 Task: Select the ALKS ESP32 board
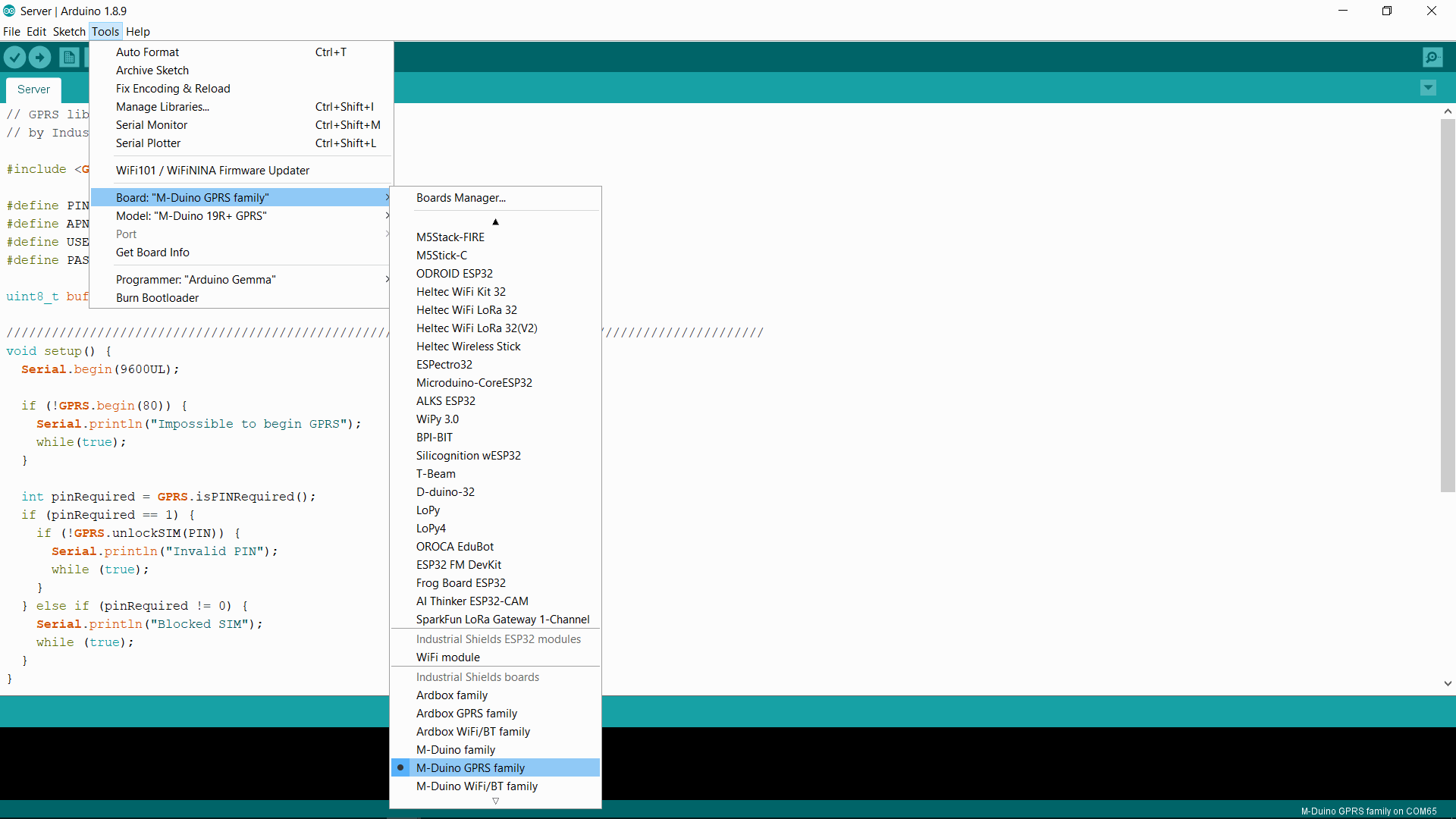[496, 400]
